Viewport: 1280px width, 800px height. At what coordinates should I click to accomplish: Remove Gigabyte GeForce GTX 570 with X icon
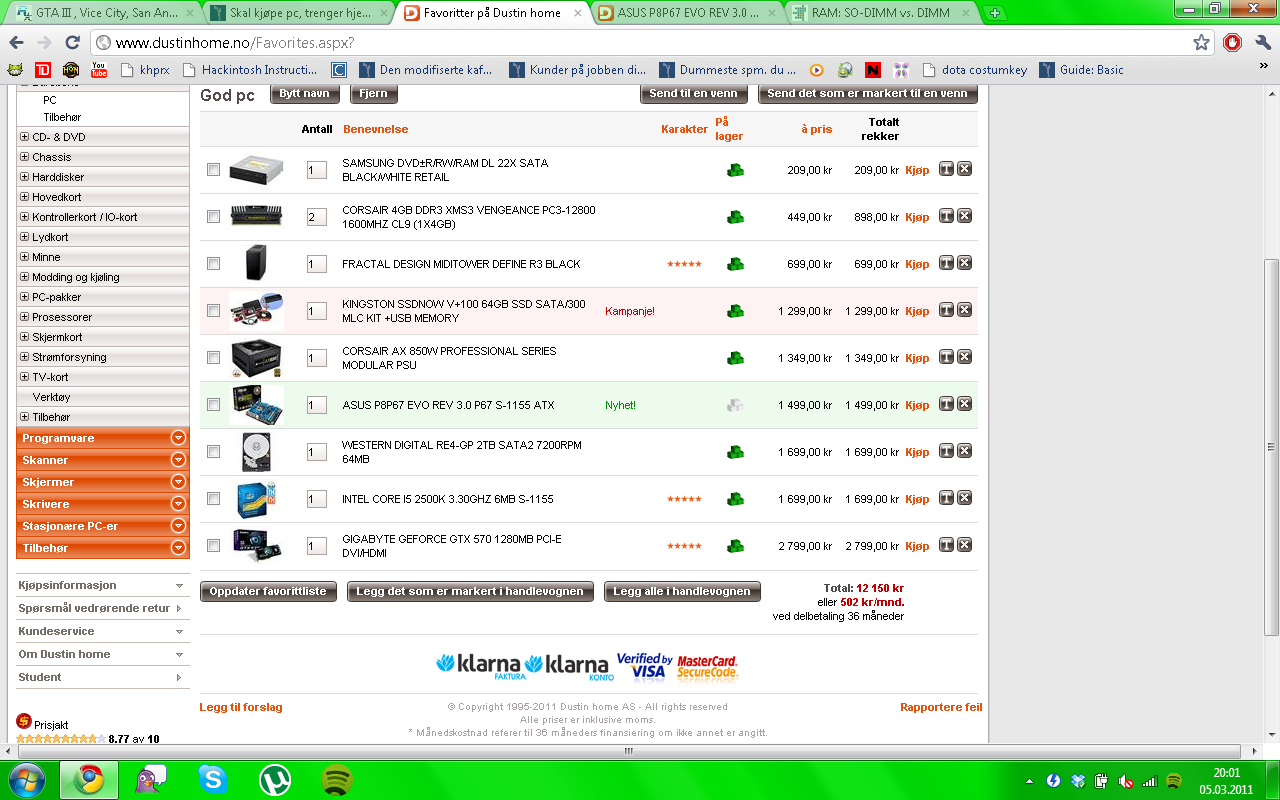(965, 545)
